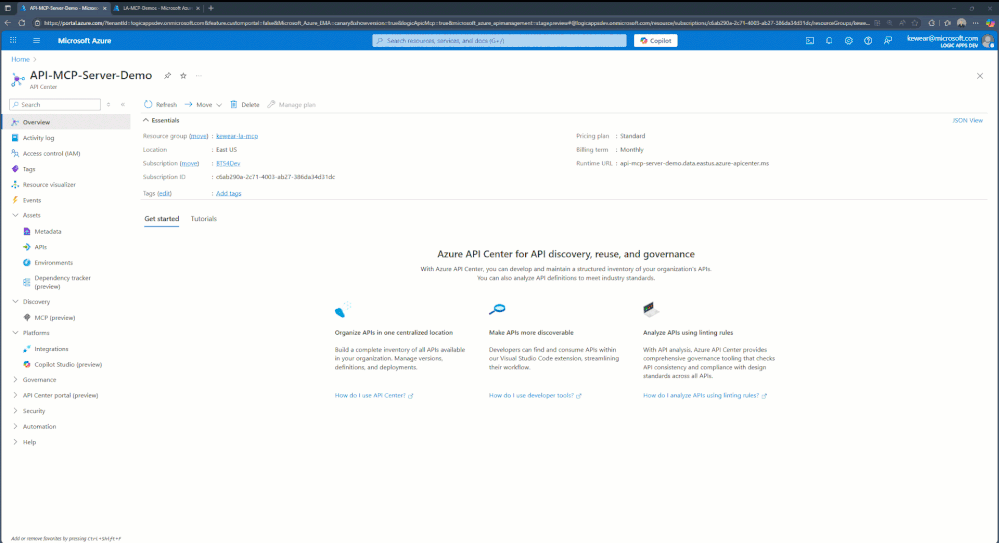Open How do I use developer tools link
Viewport: 999px width, 543px height.
pos(535,395)
